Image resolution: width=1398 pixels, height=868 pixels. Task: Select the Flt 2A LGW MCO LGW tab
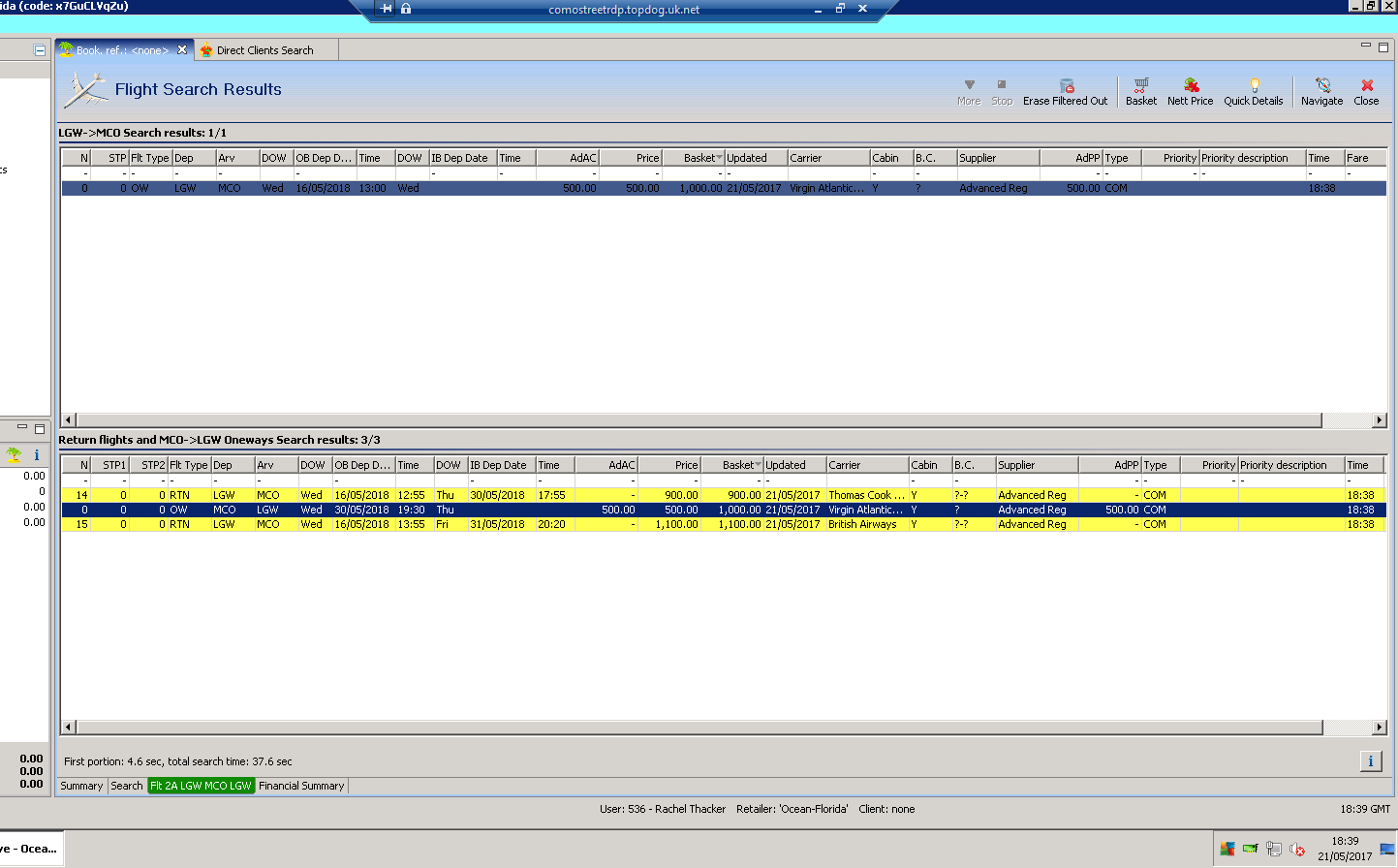(201, 786)
